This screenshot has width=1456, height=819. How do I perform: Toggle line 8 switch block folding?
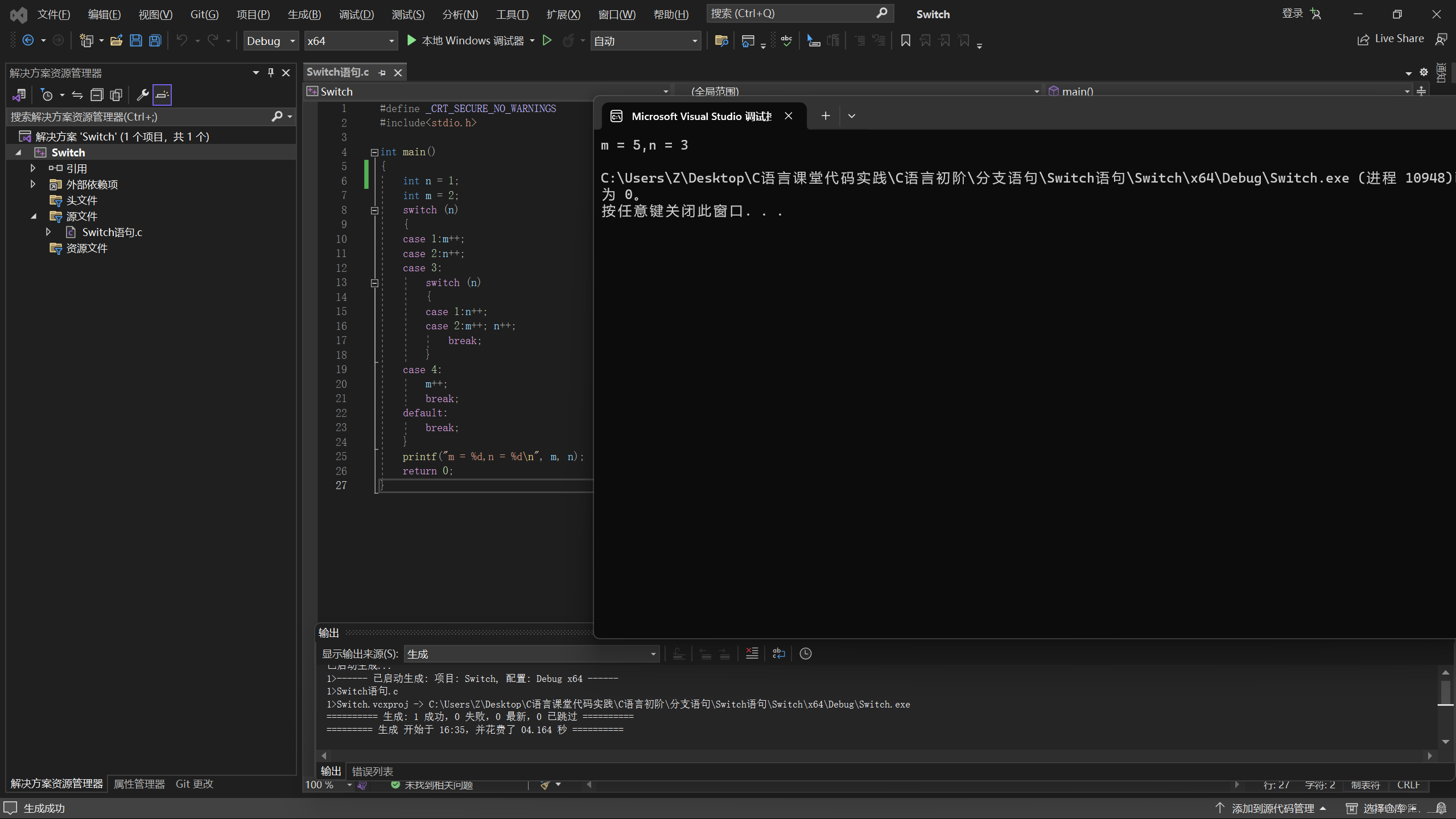pos(374,210)
